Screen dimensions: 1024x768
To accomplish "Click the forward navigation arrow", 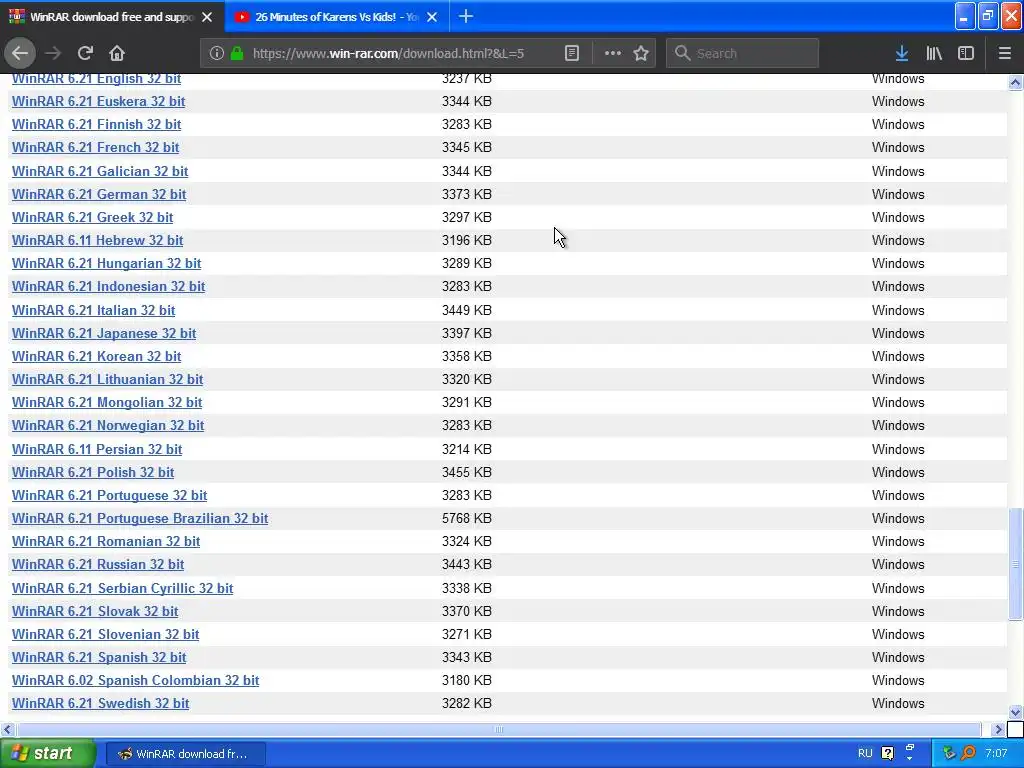I will pos(53,53).
